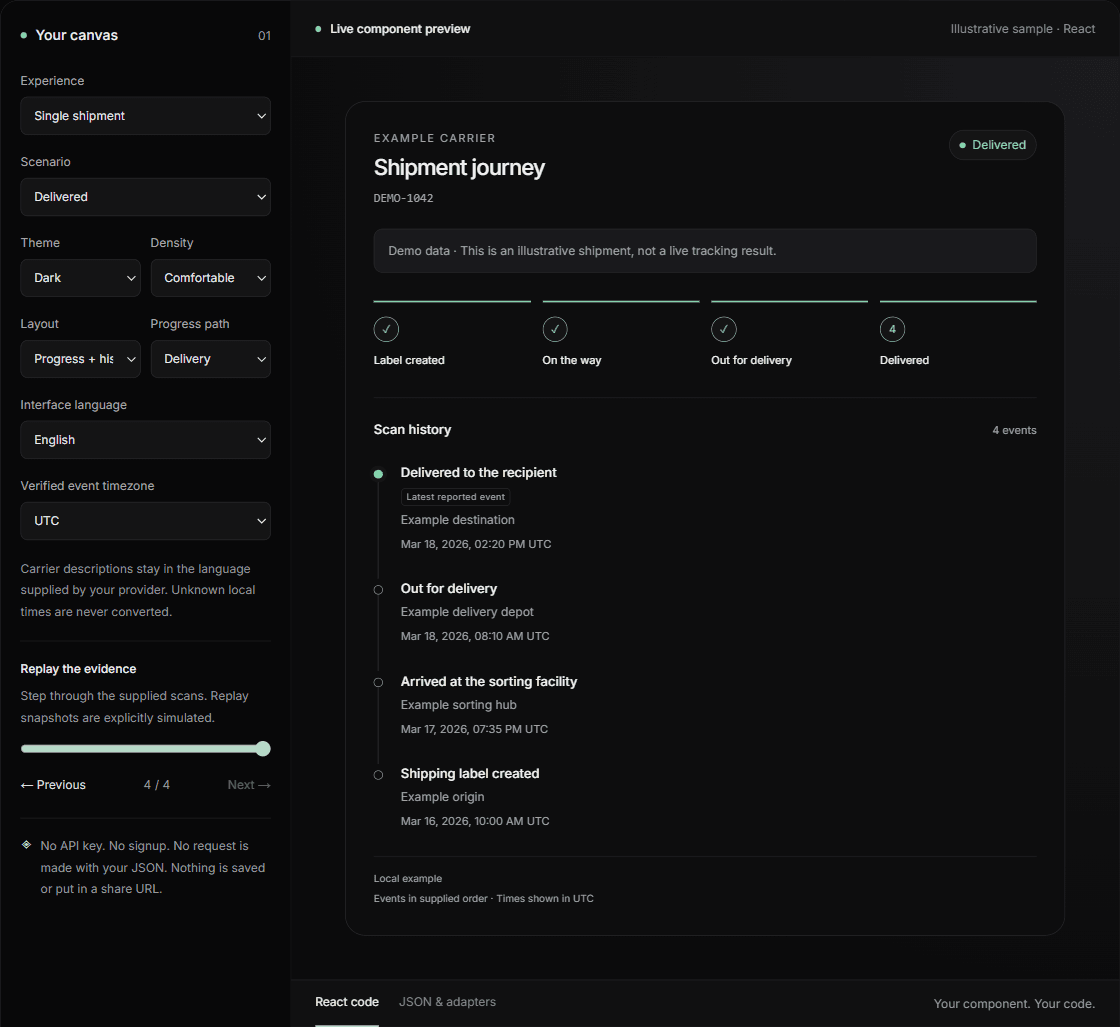This screenshot has width=1120, height=1027.
Task: Open the Density dropdown set to Comfortable
Action: (211, 278)
